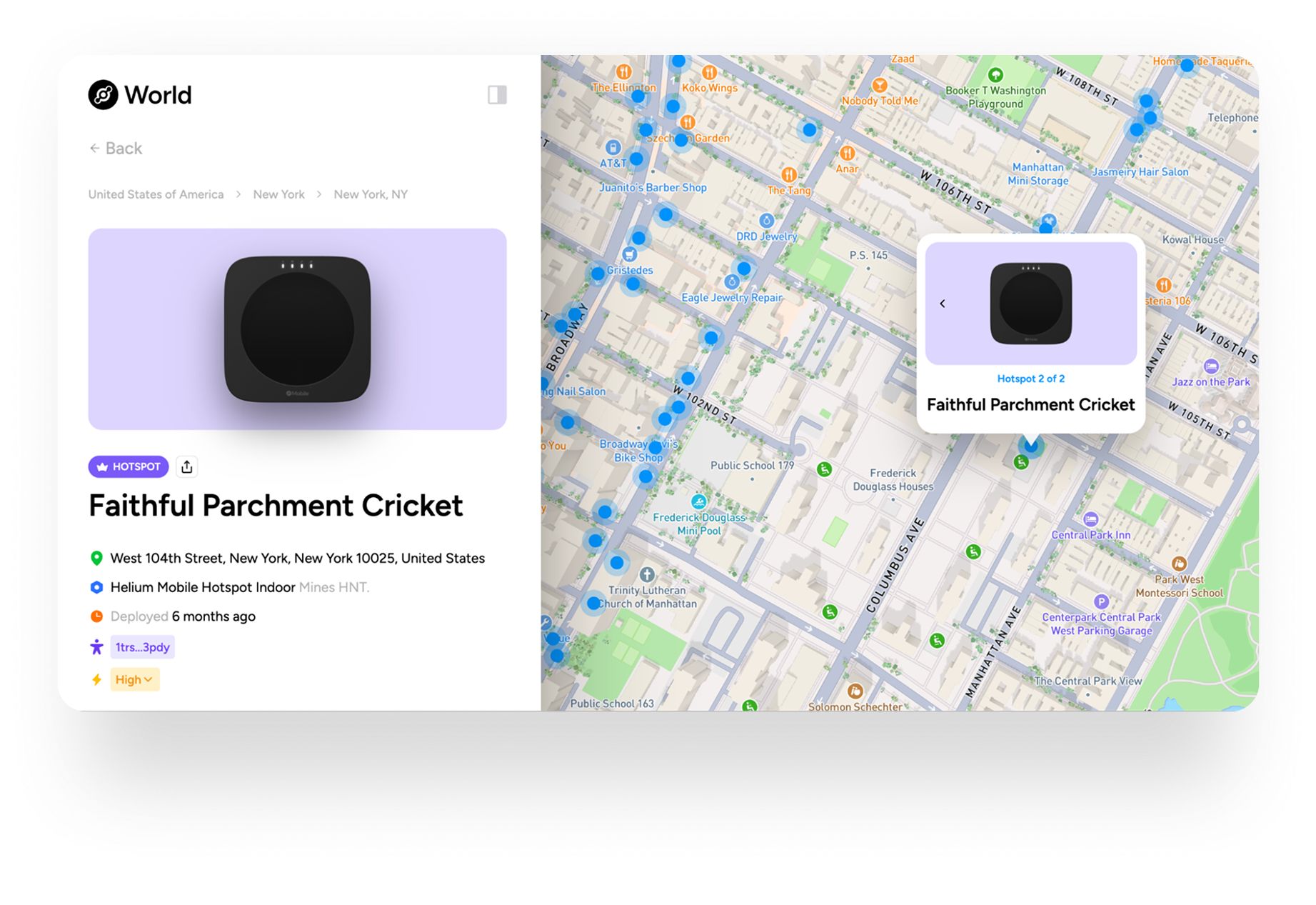
Task: Click bar icon at Nobody Told Me
Action: 880,86
